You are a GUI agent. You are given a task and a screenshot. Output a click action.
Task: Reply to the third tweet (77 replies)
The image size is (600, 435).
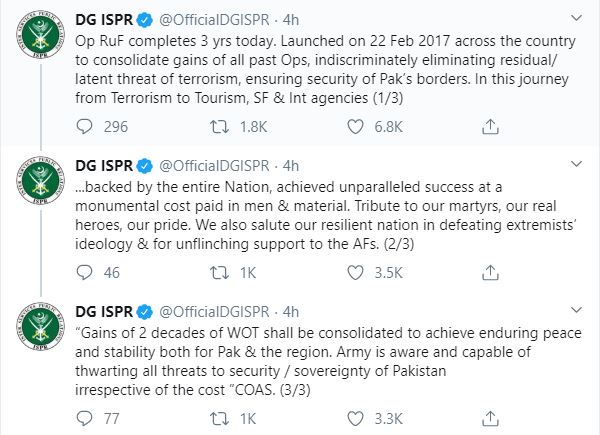click(84, 418)
